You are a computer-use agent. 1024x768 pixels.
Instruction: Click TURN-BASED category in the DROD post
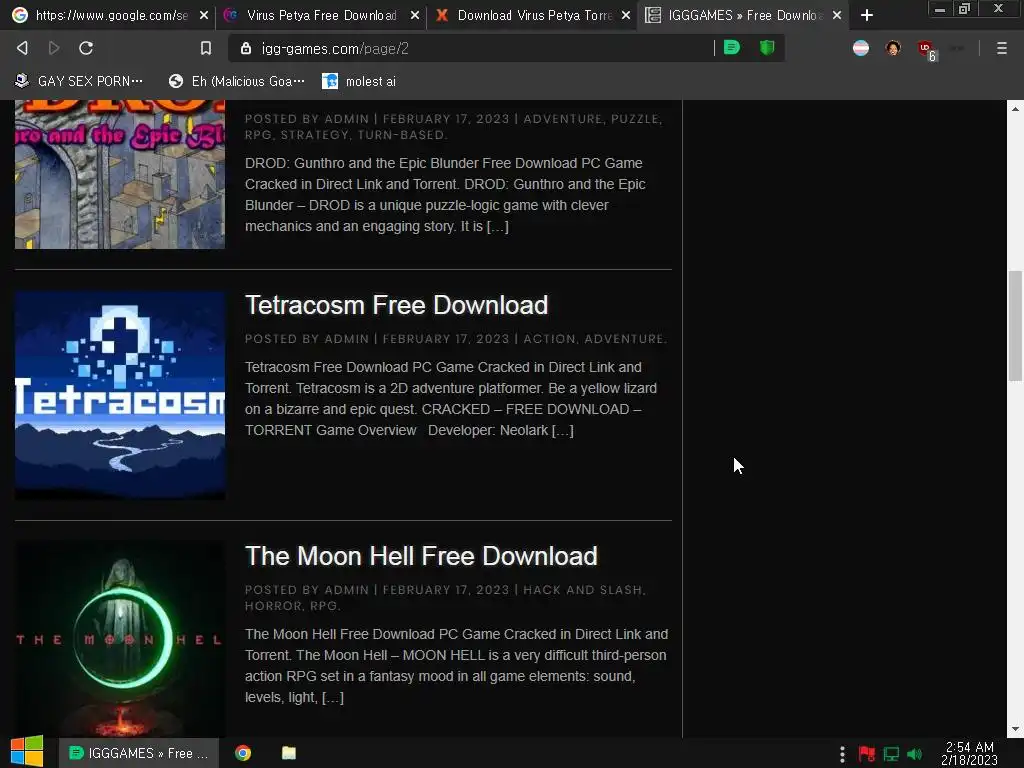coord(400,135)
